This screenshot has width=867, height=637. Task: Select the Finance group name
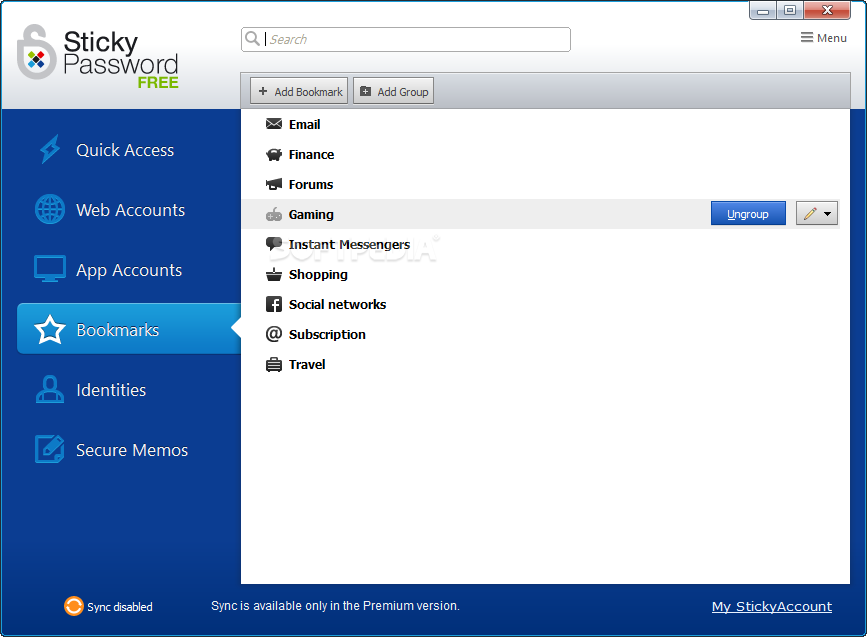pyautogui.click(x=311, y=154)
